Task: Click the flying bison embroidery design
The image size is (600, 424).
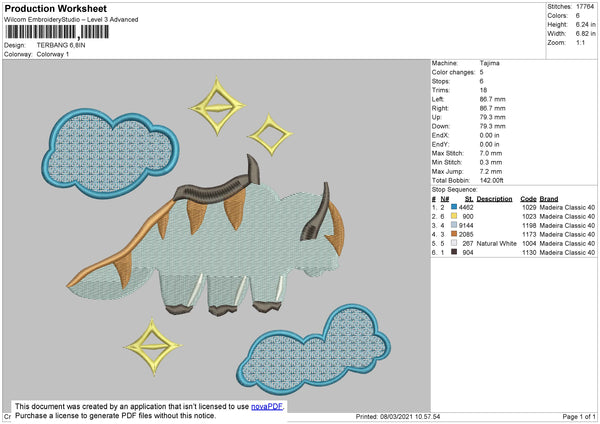Action: [x=207, y=237]
